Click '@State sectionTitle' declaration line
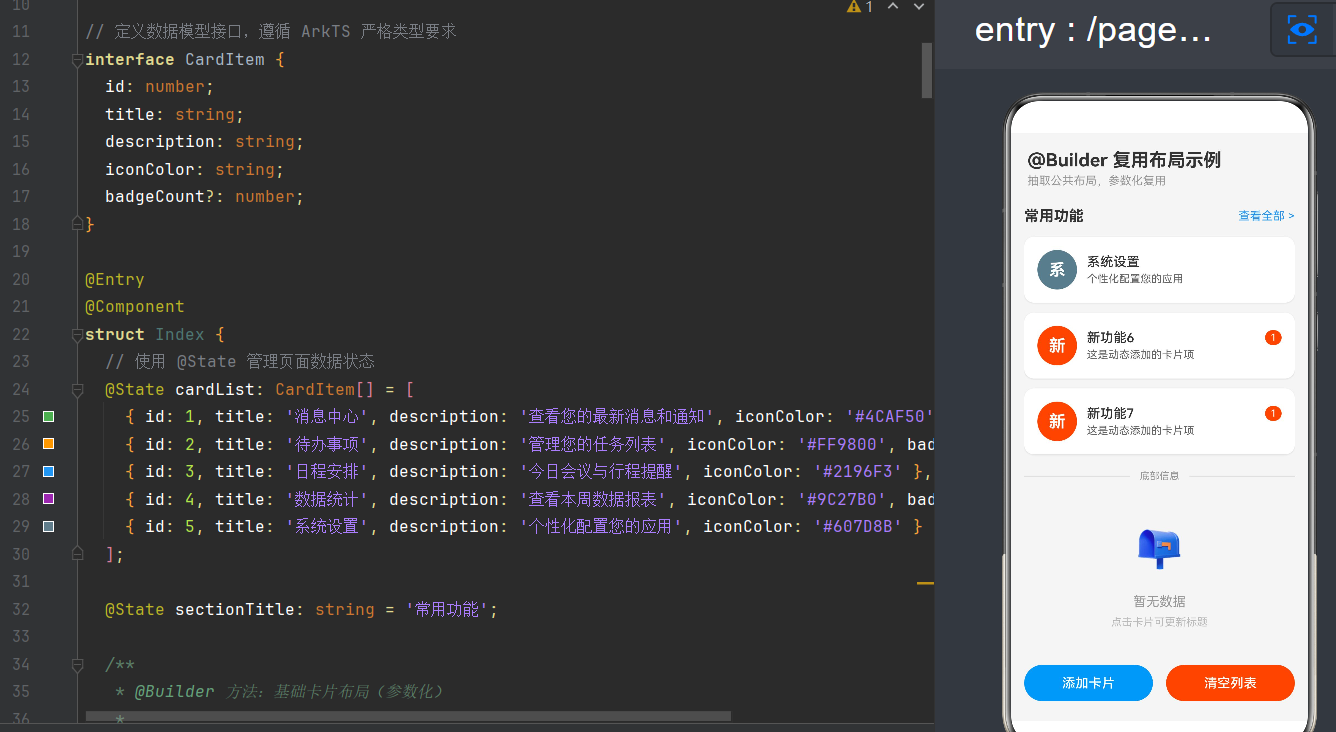The width and height of the screenshot is (1336, 732). tap(301, 610)
